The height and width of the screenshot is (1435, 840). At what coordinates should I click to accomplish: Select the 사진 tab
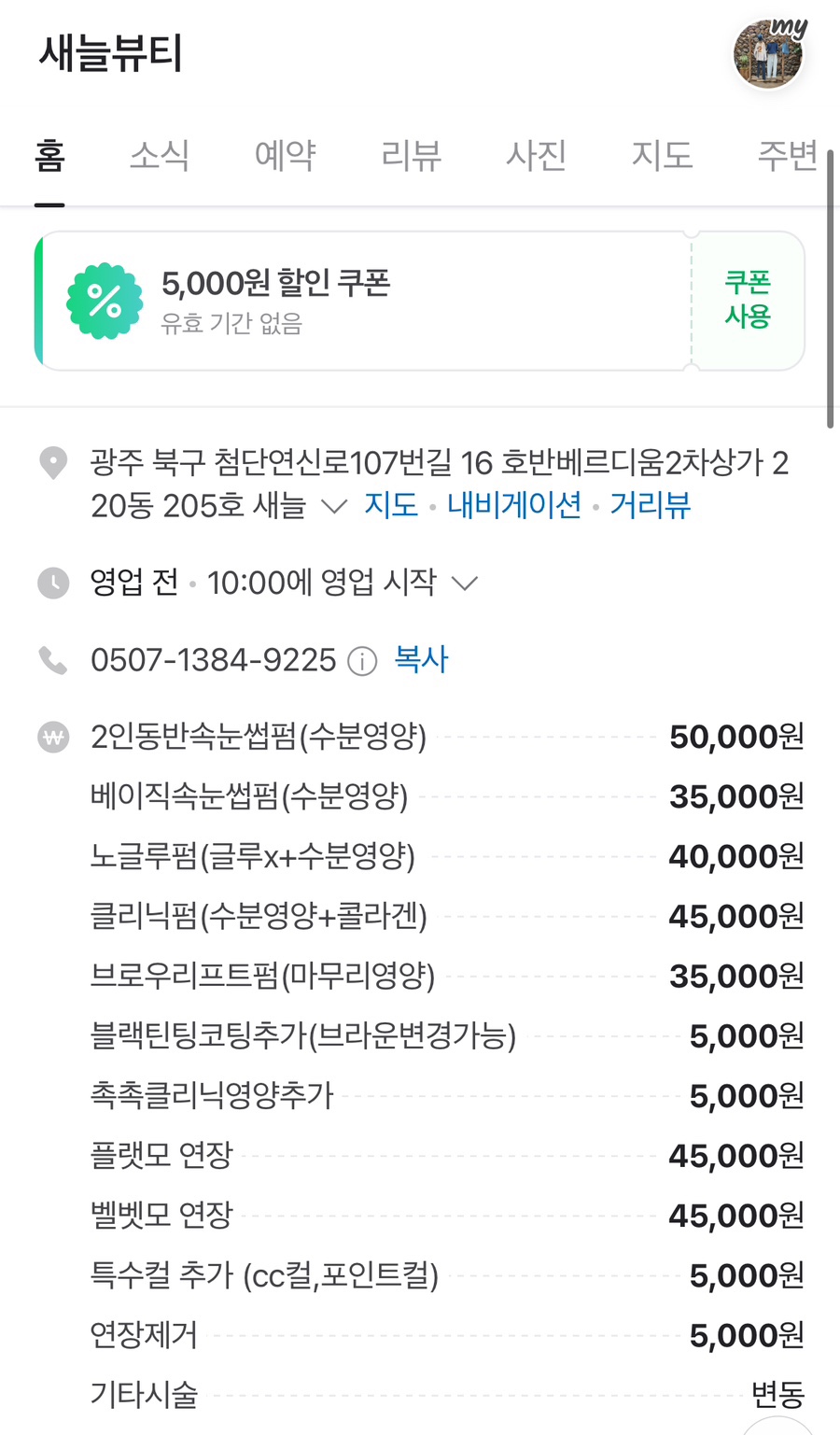pos(537,155)
